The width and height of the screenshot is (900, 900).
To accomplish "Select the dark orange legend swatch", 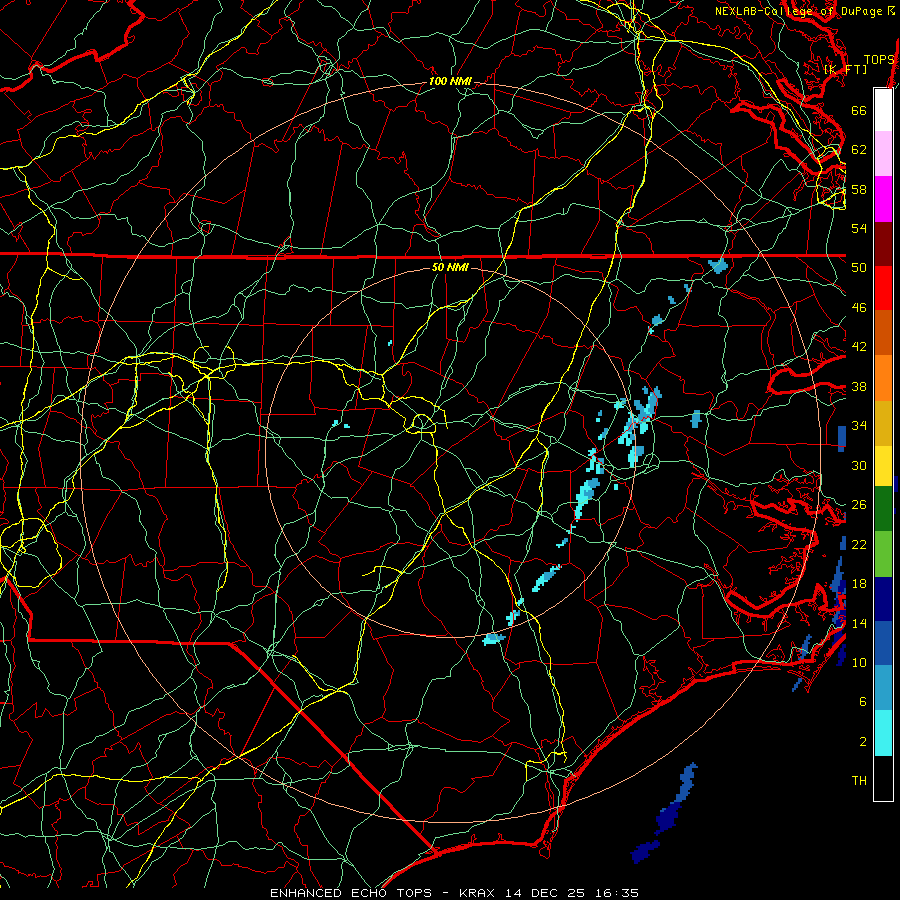I will pos(883,332).
